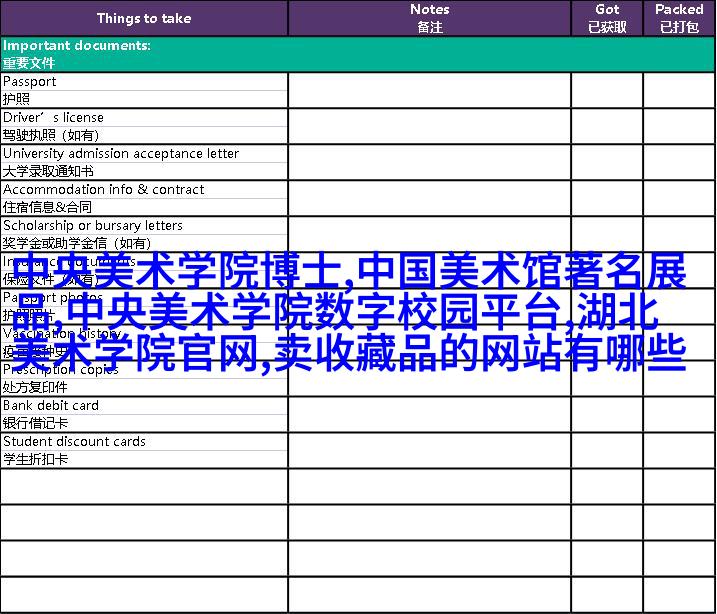Click 'Accommodation info & contract' cell
The image size is (717, 614).
click(x=144, y=189)
